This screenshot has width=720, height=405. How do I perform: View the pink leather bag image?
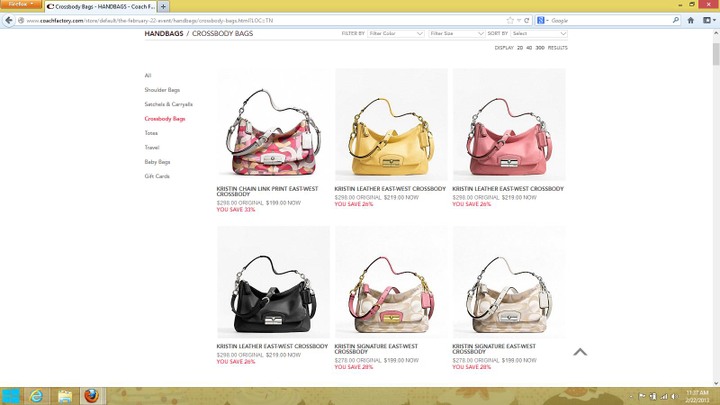point(509,124)
